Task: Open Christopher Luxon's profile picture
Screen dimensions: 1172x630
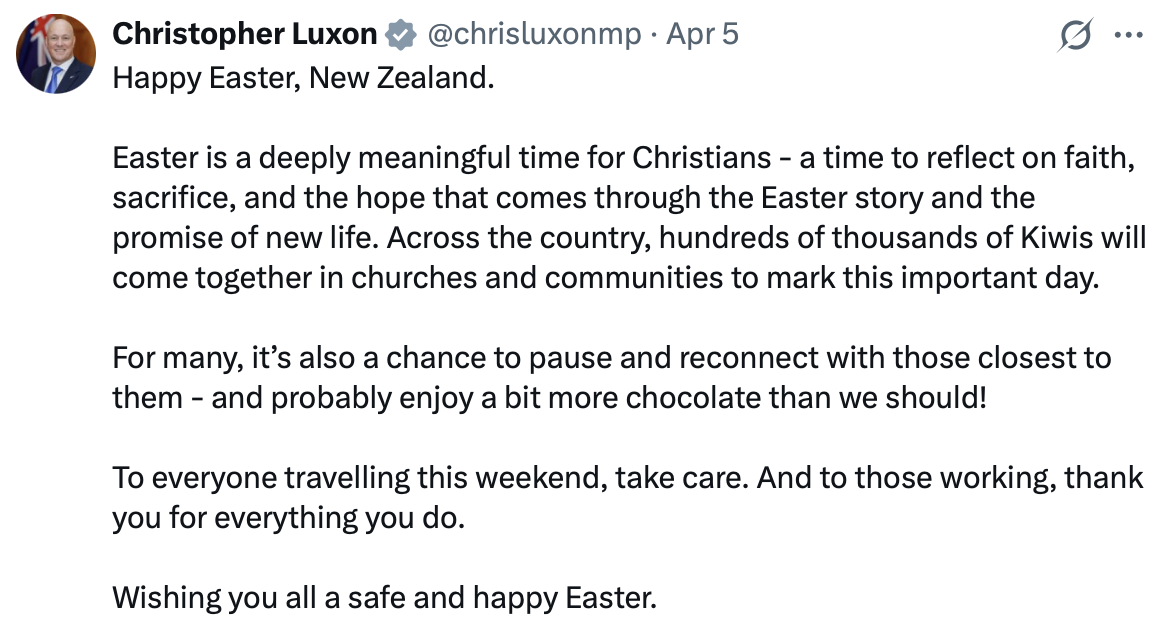Action: tap(56, 55)
